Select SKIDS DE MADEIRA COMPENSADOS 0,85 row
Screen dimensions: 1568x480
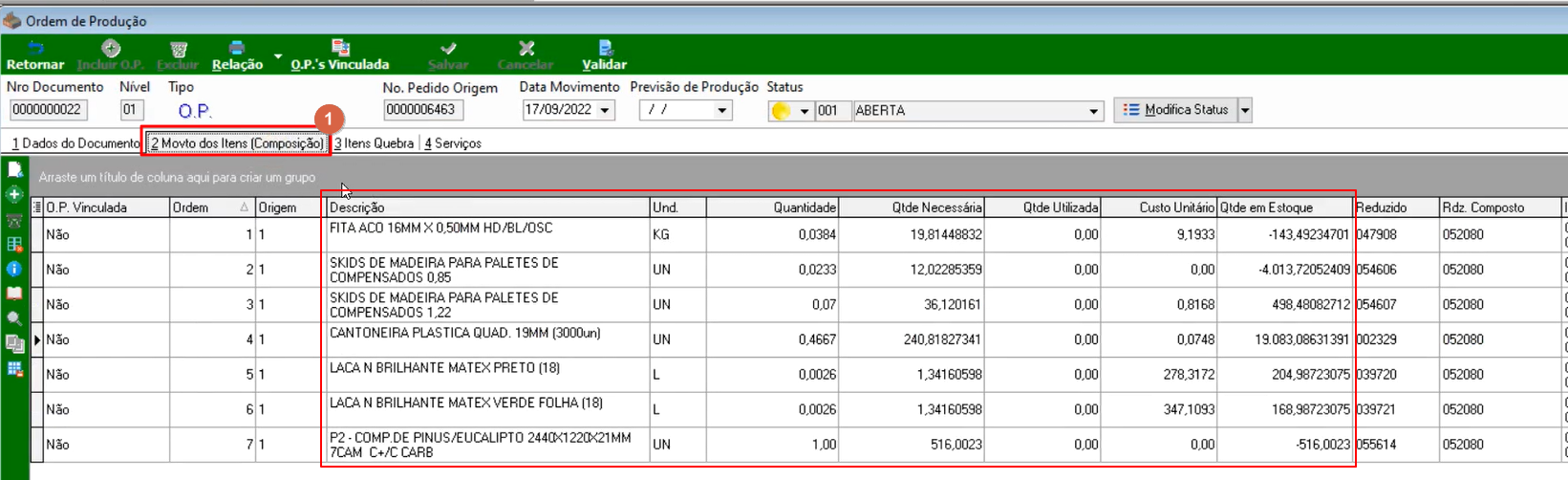(798, 270)
